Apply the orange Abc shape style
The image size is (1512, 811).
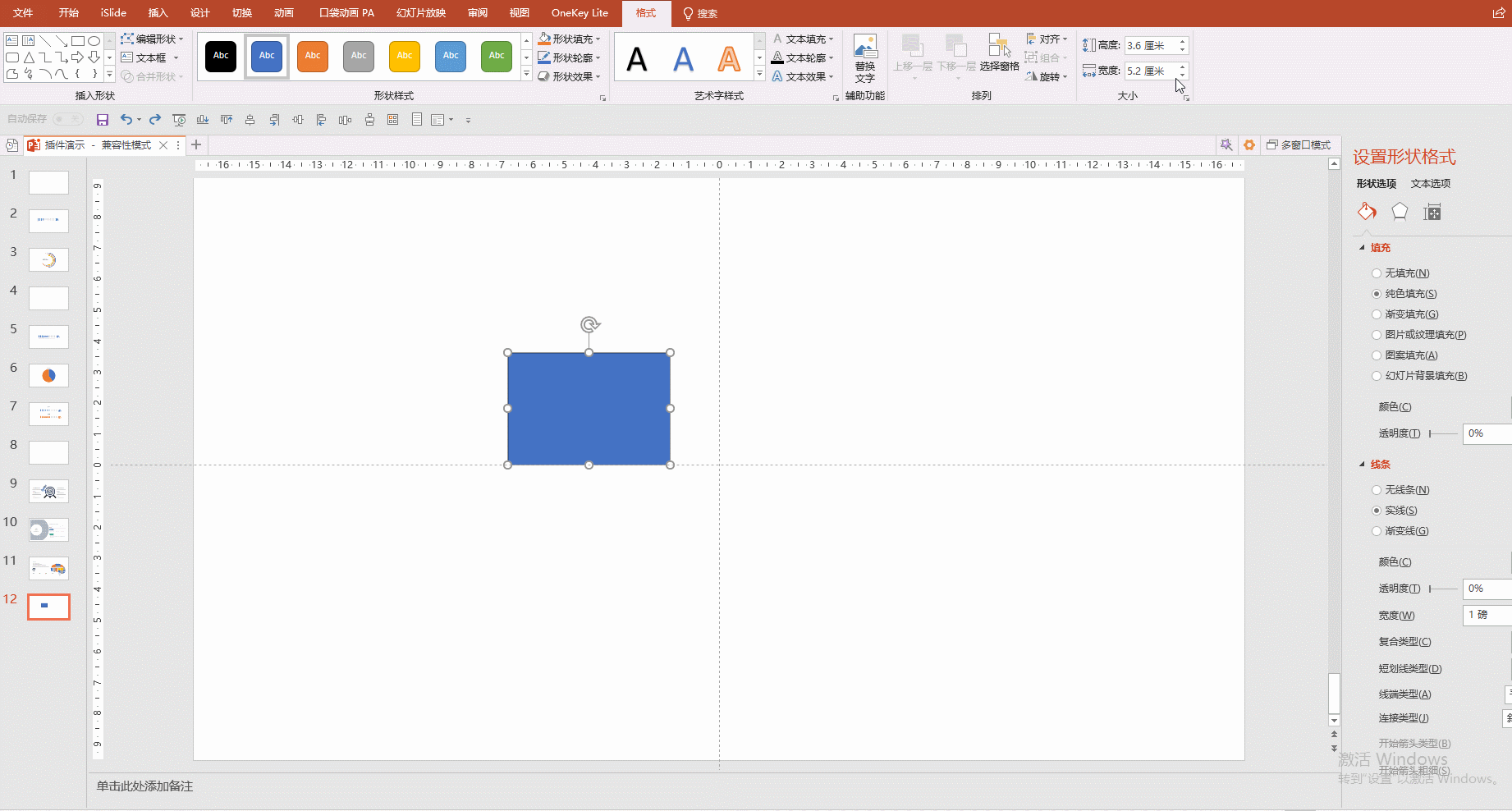pyautogui.click(x=313, y=56)
